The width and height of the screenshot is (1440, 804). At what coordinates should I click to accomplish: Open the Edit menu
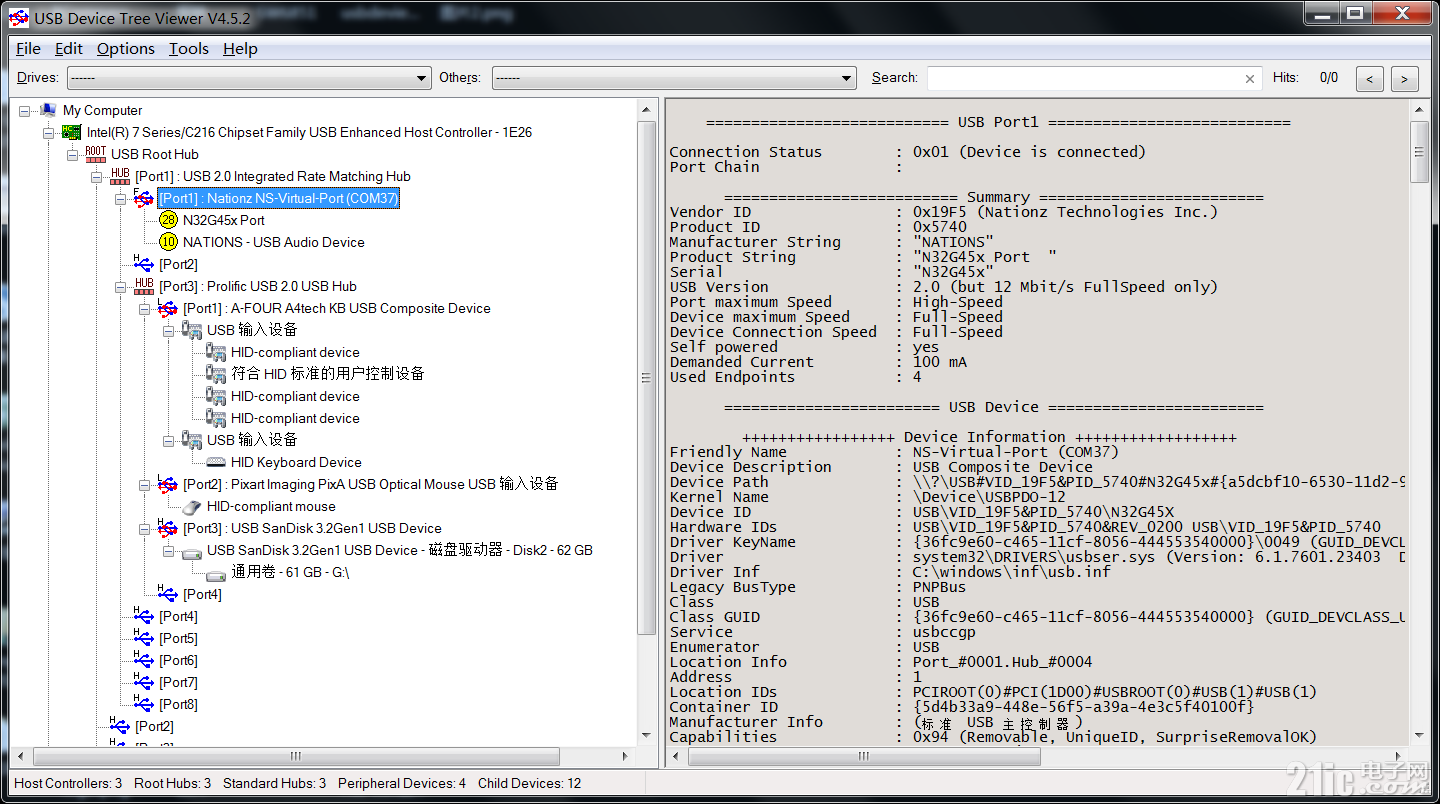coord(69,48)
